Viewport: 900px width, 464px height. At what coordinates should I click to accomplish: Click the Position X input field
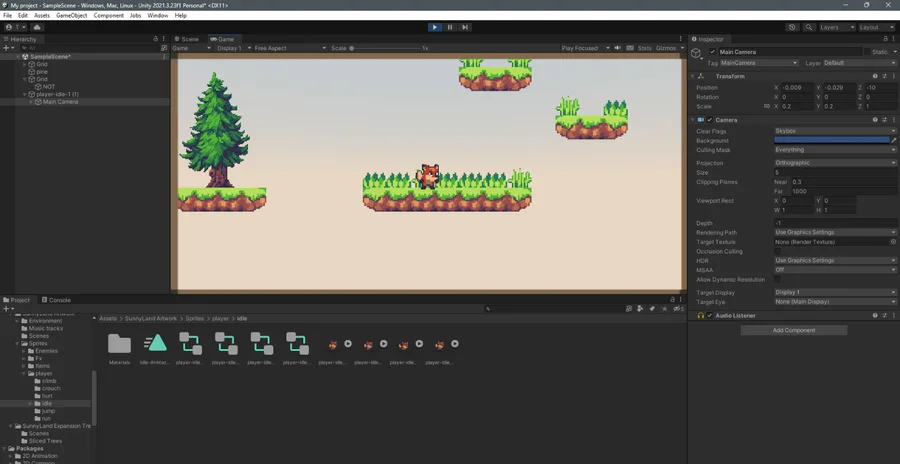(x=797, y=88)
